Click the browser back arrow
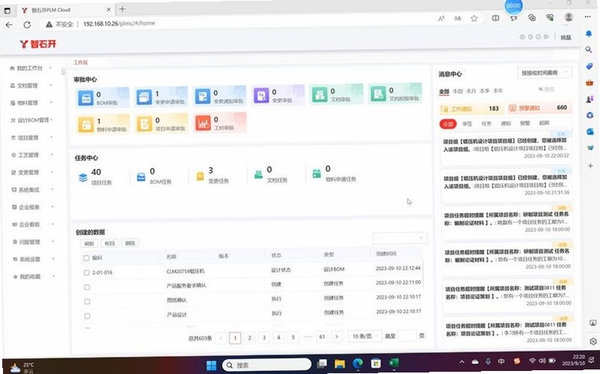 (x=9, y=25)
